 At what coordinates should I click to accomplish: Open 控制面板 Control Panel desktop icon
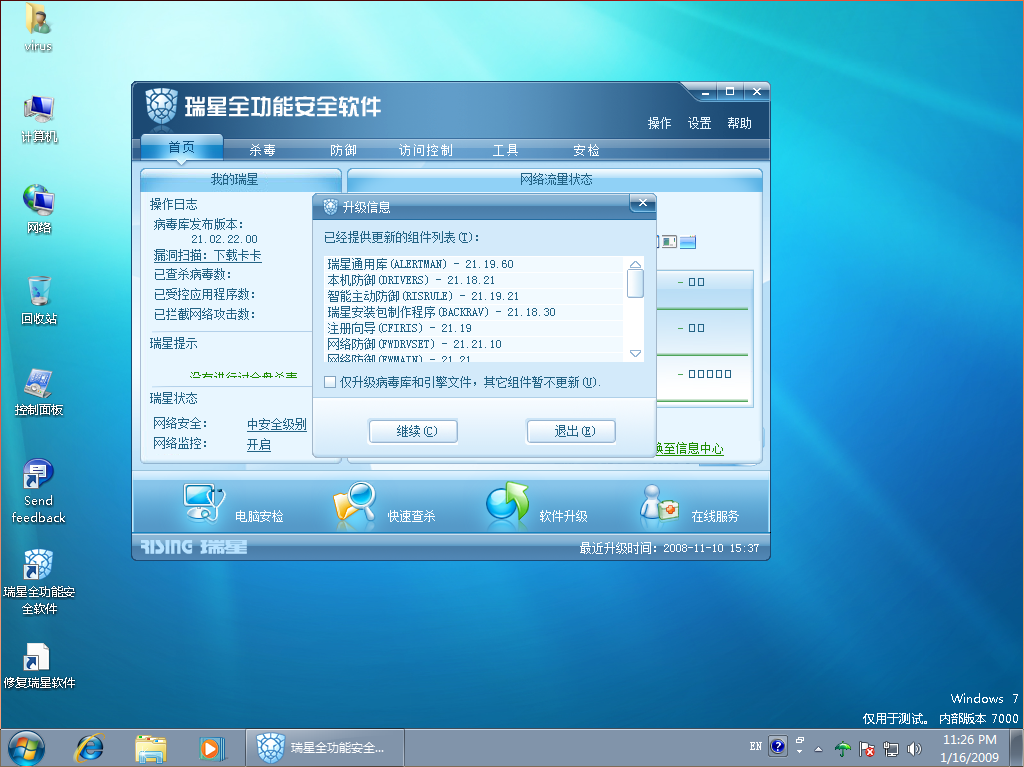click(39, 392)
